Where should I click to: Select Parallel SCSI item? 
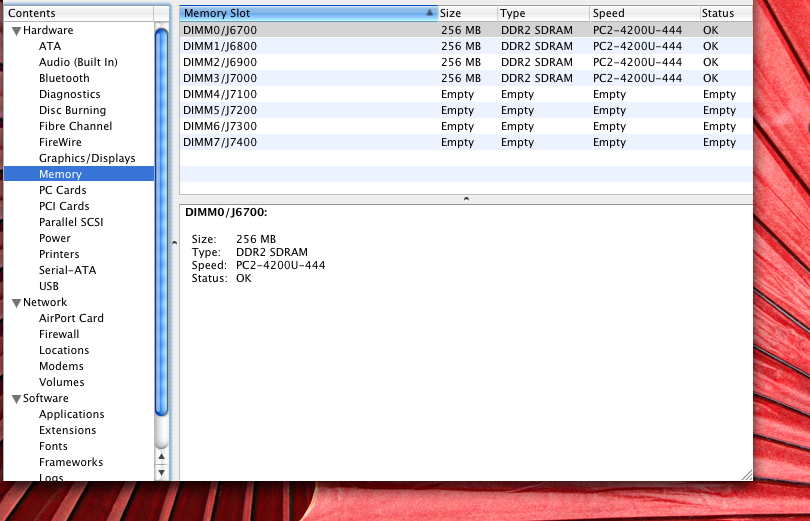click(71, 222)
